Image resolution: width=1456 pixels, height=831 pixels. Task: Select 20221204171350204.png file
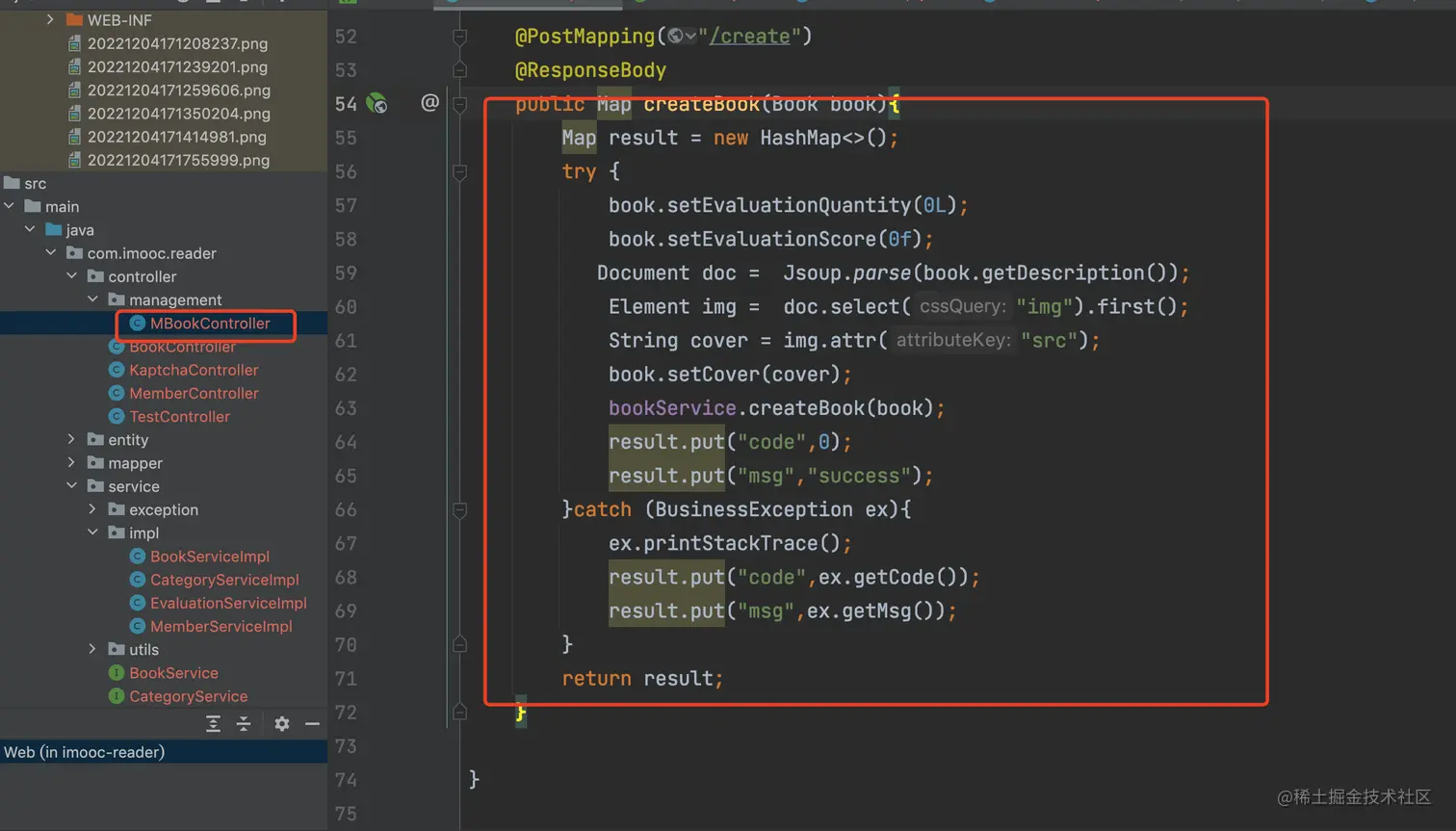tap(169, 113)
